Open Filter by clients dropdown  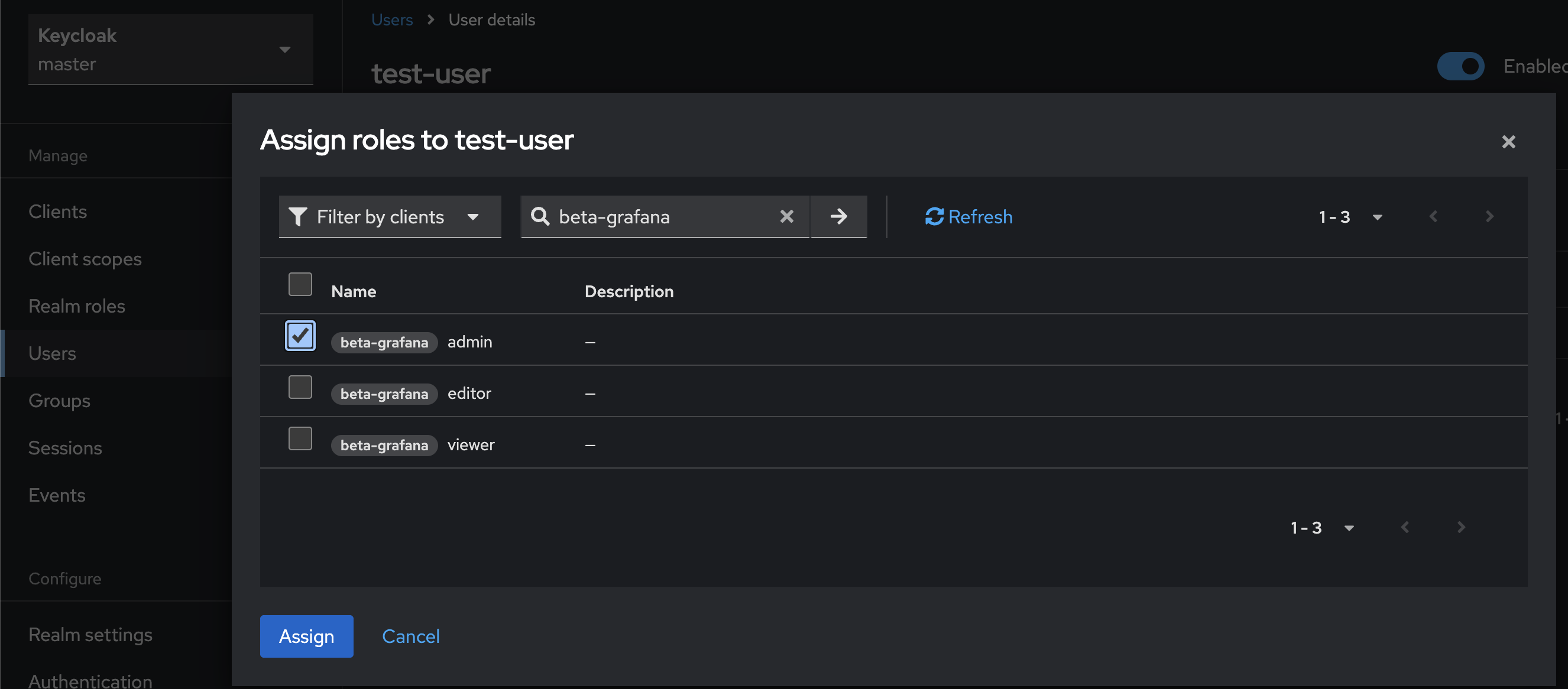click(390, 216)
